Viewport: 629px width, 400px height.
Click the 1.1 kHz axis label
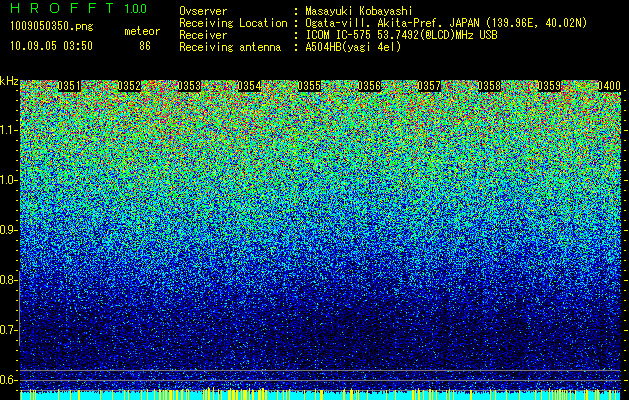[8, 130]
